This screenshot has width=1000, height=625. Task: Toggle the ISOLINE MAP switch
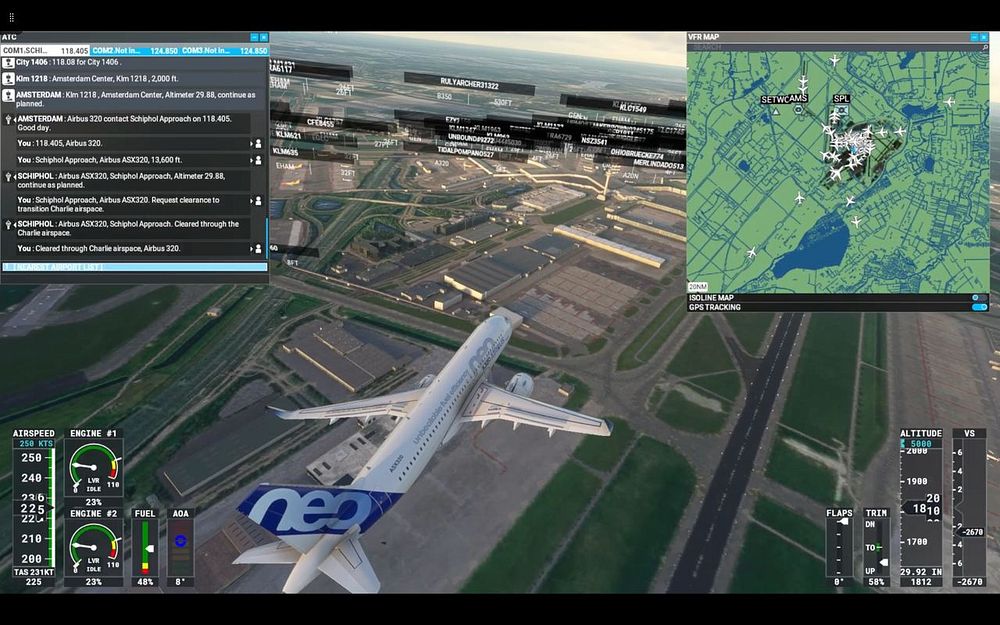pos(979,298)
